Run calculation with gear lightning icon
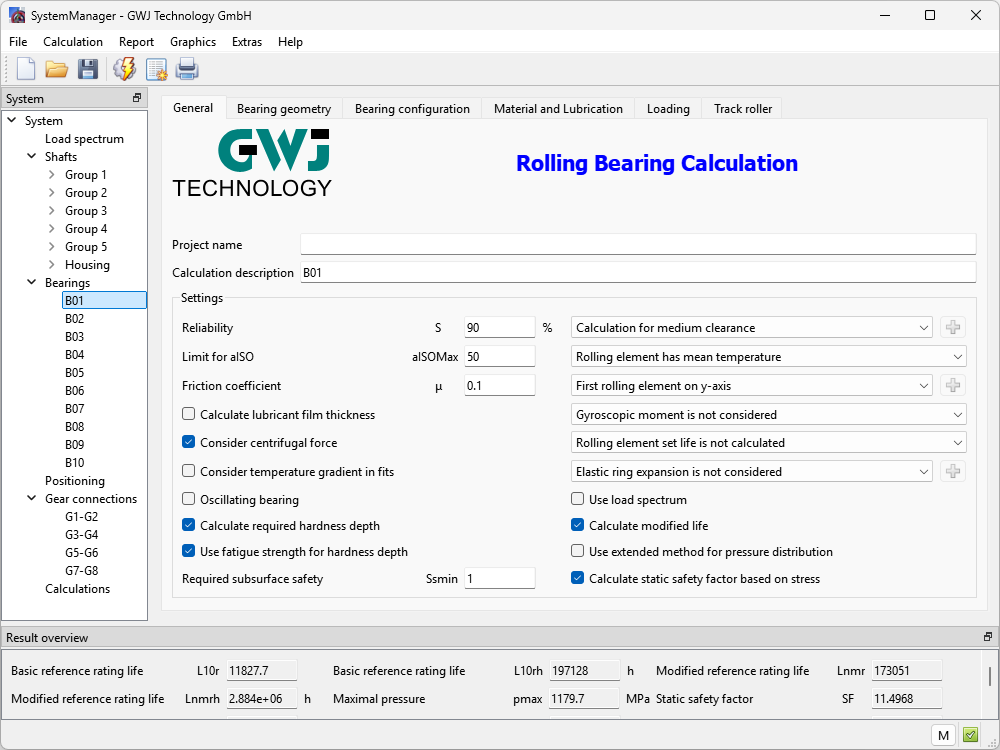Image resolution: width=1000 pixels, height=750 pixels. point(124,69)
